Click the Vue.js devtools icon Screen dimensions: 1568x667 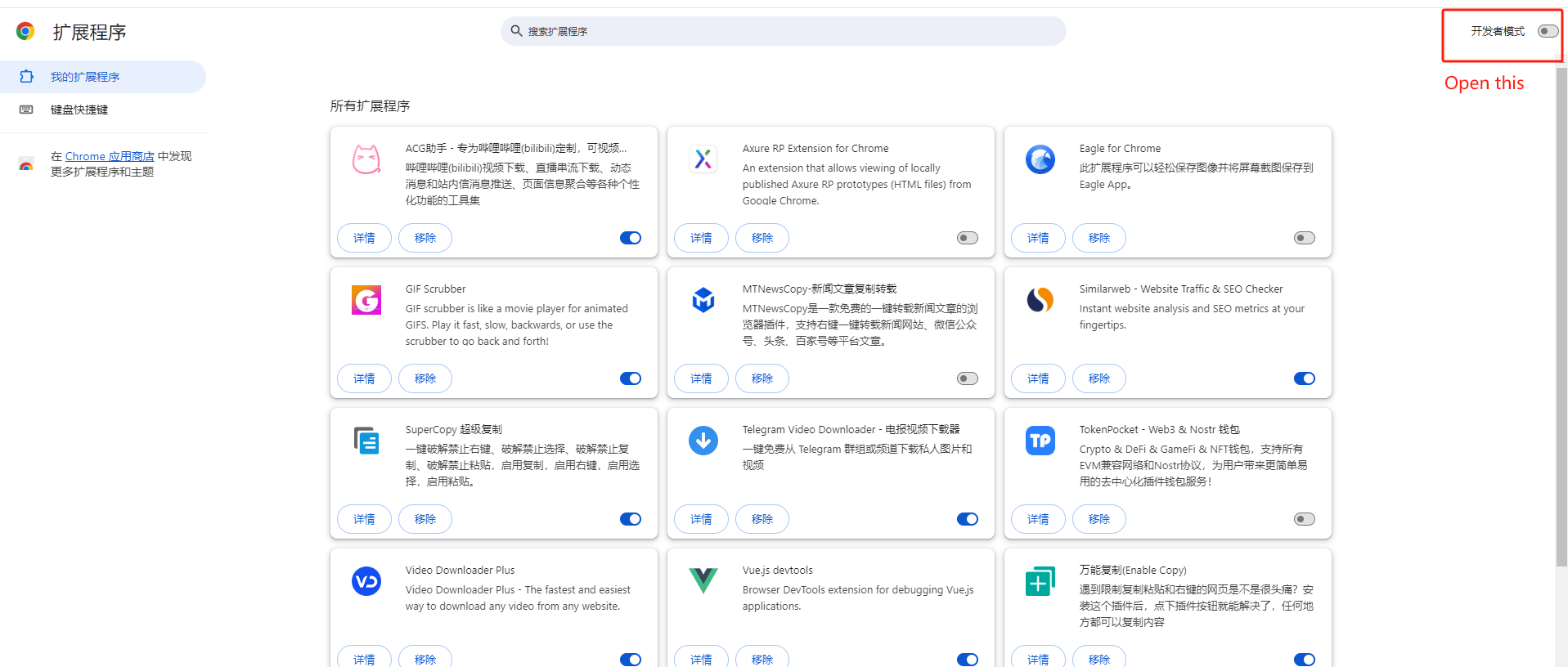703,581
